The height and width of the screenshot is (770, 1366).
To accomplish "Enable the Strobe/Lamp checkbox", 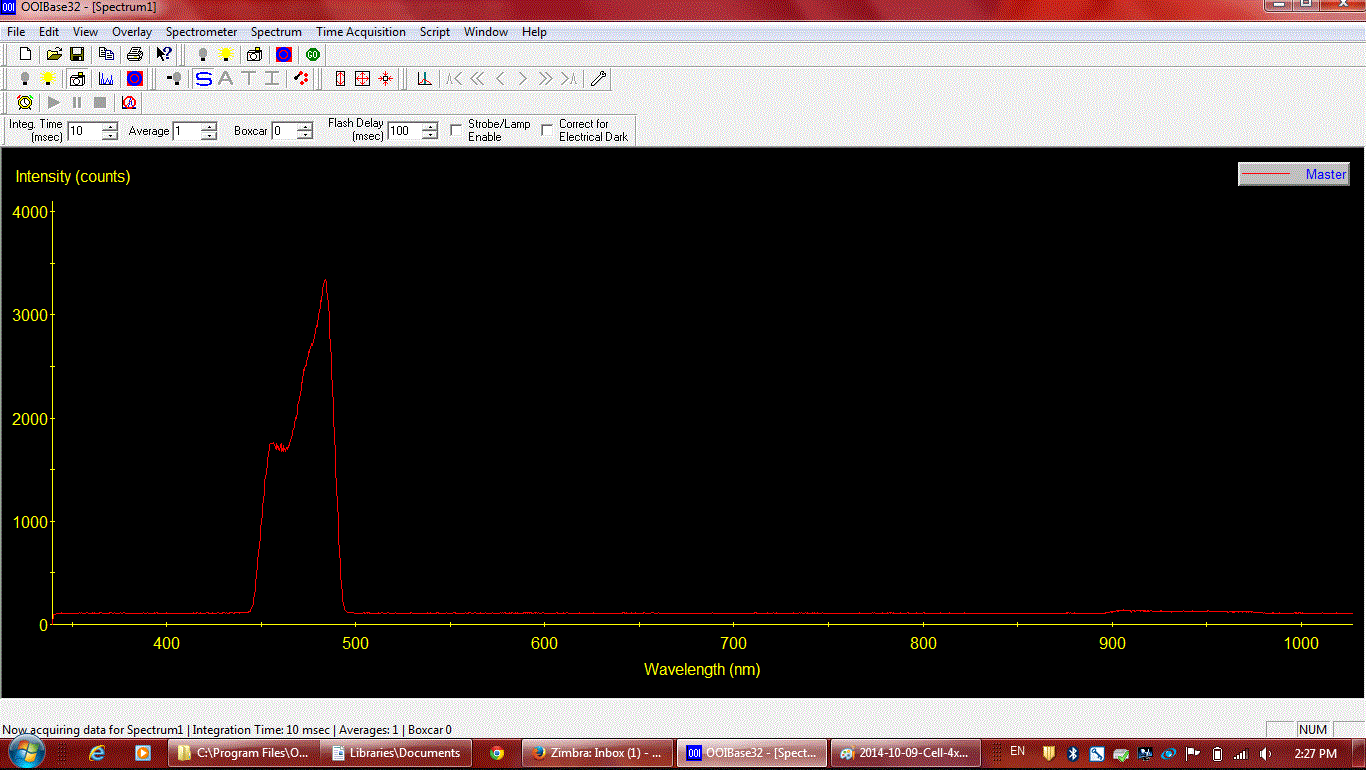I will [x=456, y=130].
